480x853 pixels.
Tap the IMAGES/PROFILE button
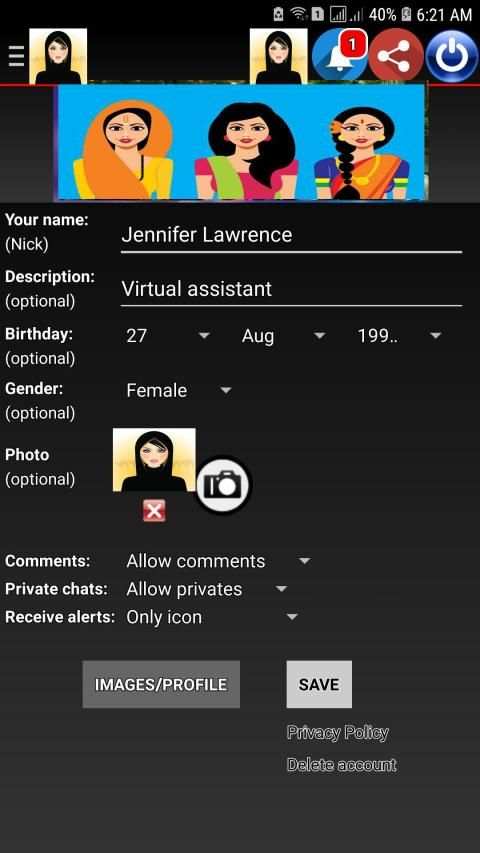click(x=161, y=684)
